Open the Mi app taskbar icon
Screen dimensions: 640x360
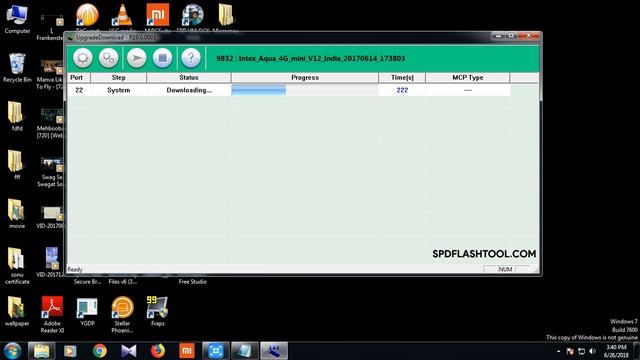click(x=187, y=351)
